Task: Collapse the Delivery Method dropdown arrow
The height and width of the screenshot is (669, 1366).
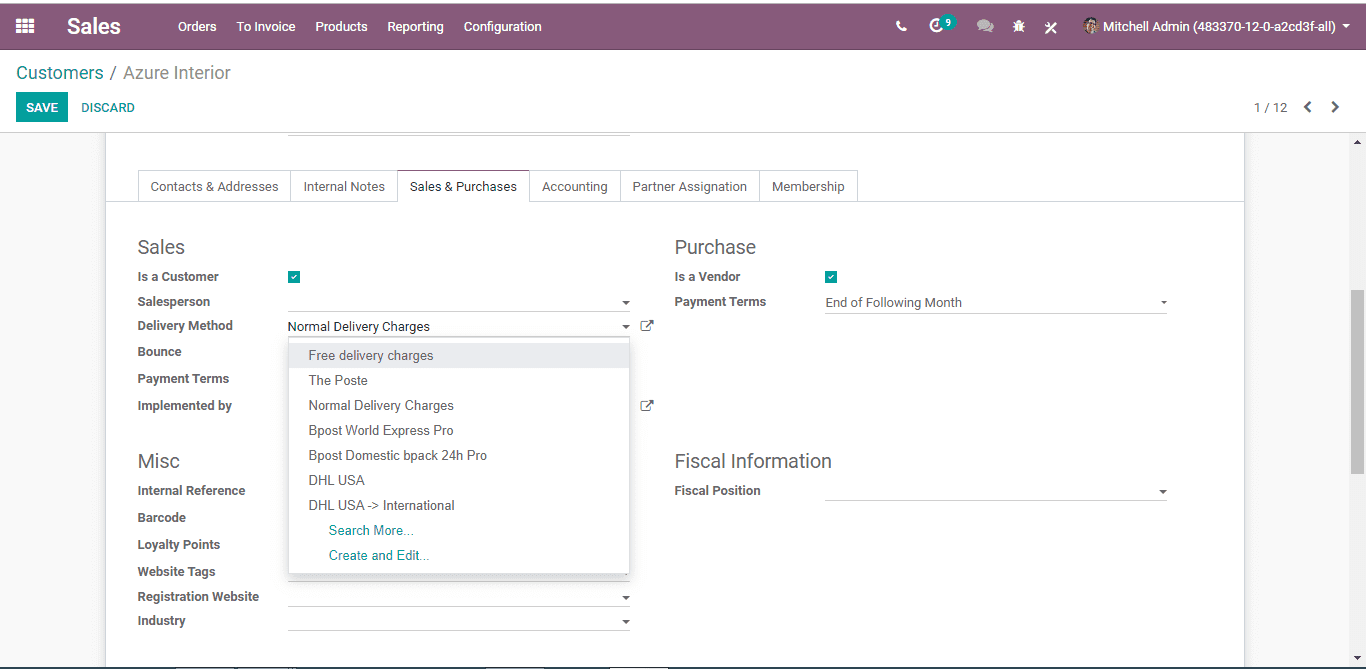Action: 626,327
